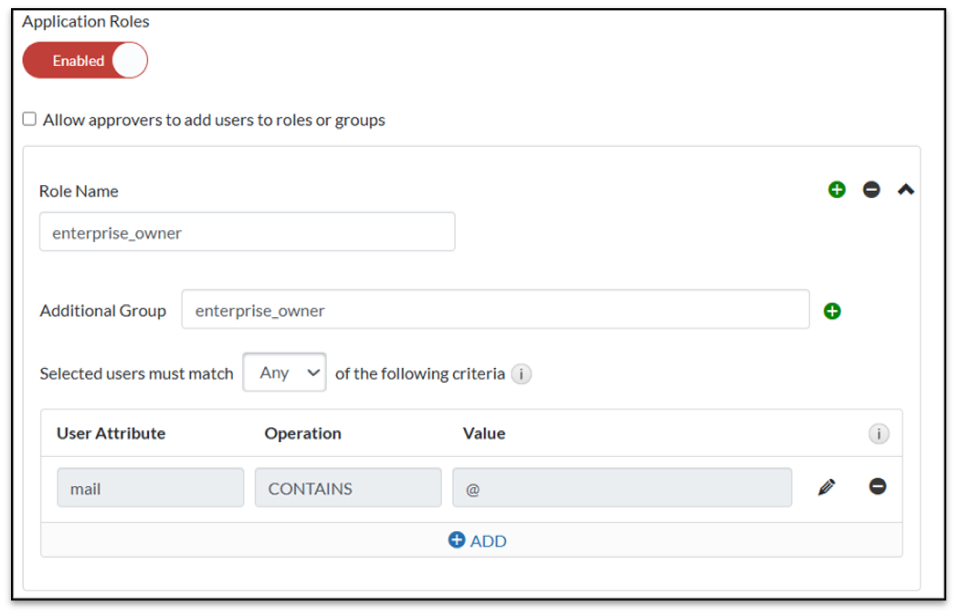Delete the mail CONTAINS criteria row
Screen dimensions: 957x615
[x=877, y=487]
